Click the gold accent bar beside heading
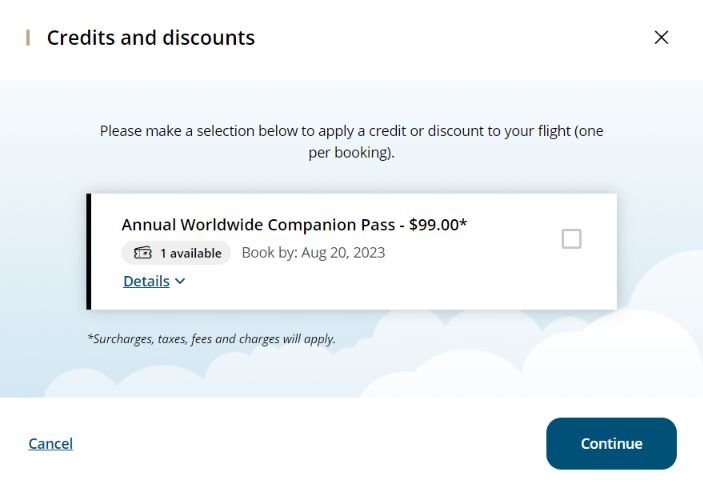703x496 pixels. tap(28, 38)
